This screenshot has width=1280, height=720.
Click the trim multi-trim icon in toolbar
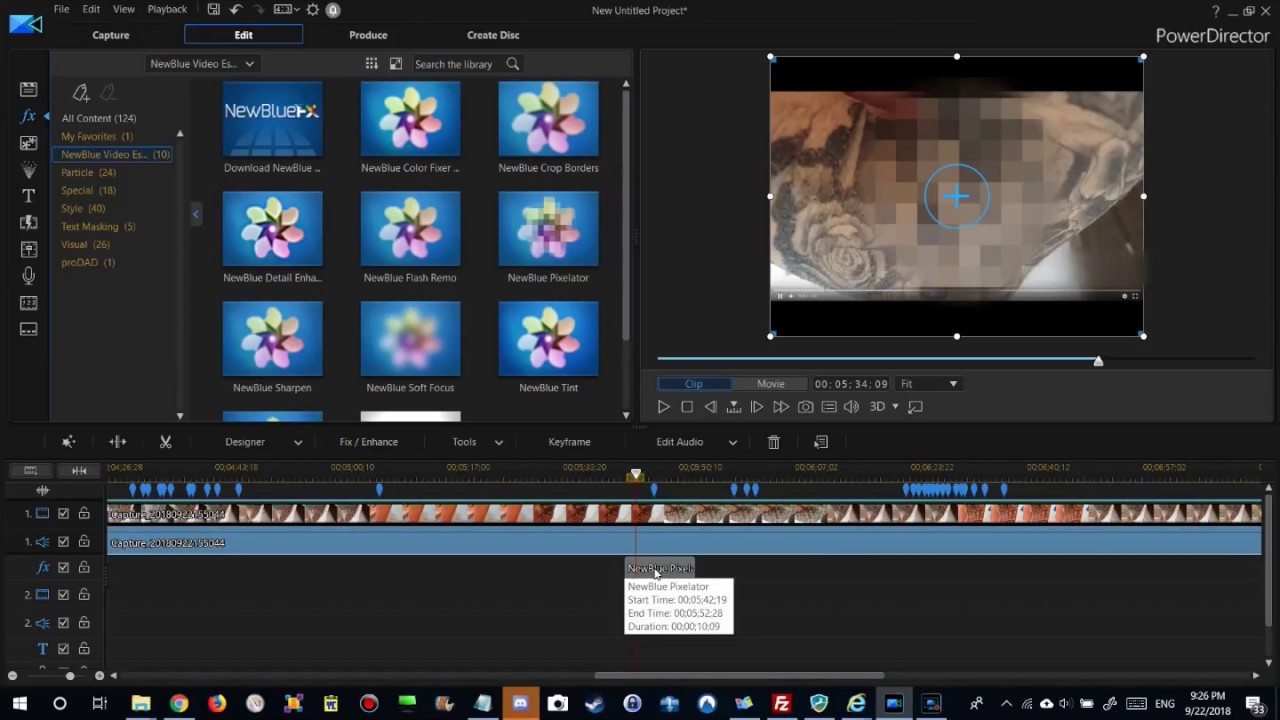[x=117, y=441]
